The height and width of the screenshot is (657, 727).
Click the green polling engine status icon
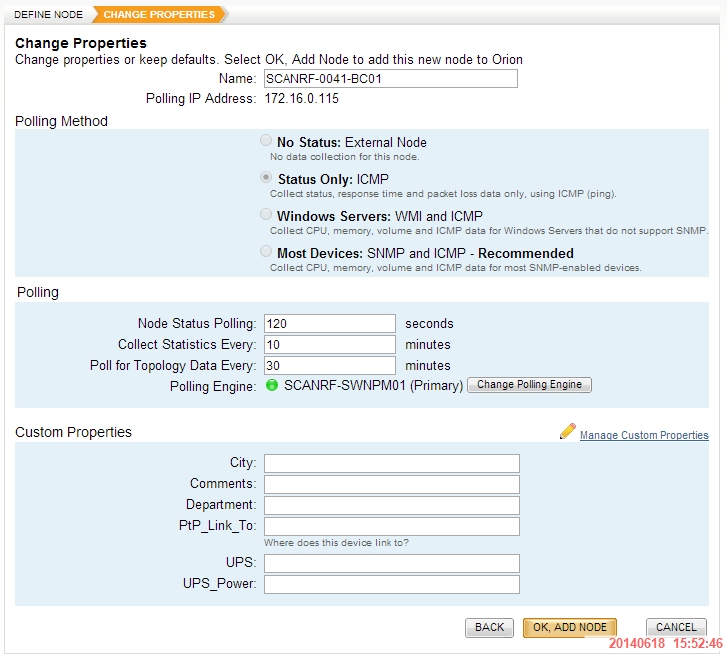[x=272, y=385]
